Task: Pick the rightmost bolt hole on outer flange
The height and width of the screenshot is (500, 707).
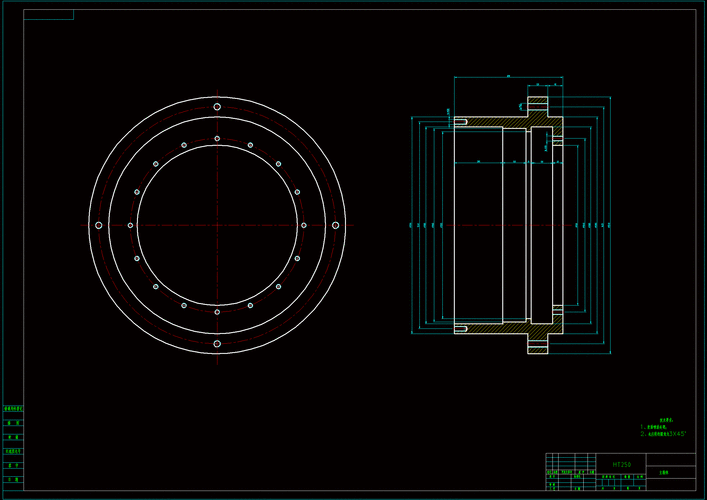Action: click(x=336, y=226)
